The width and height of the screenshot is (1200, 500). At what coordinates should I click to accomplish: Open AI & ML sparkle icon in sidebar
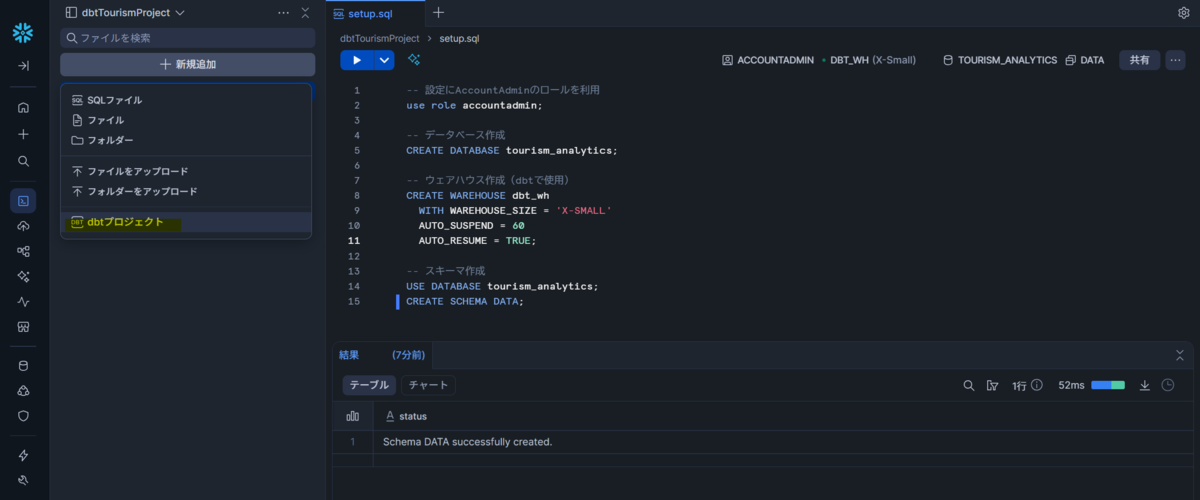[x=23, y=276]
